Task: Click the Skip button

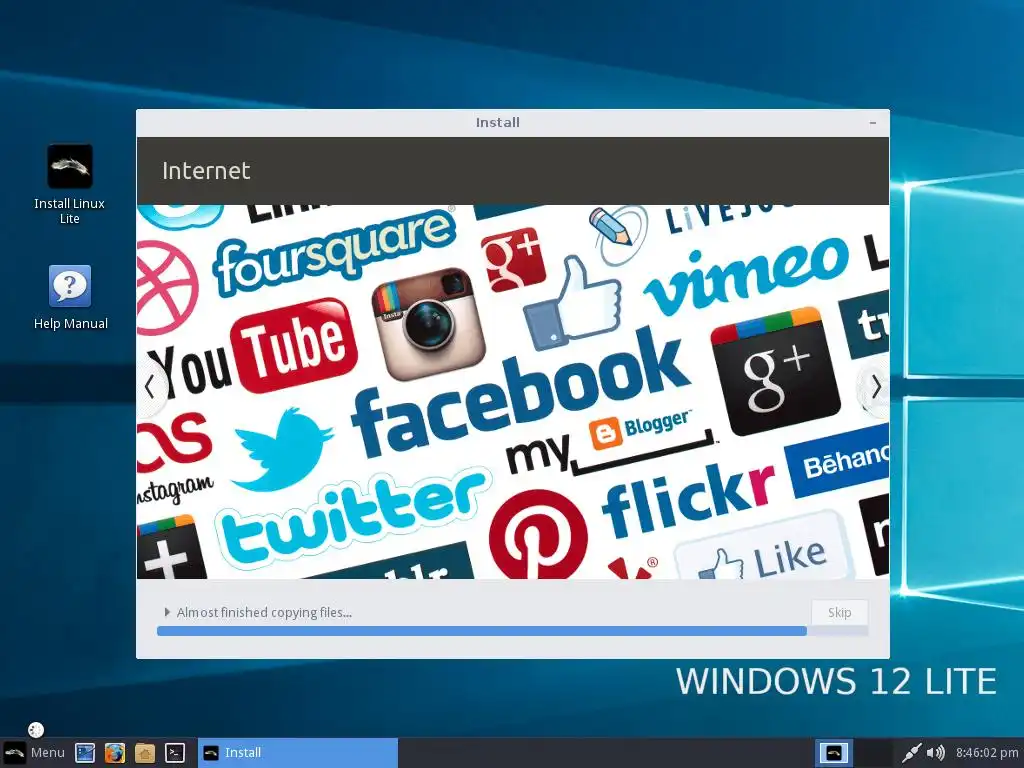Action: coord(839,613)
